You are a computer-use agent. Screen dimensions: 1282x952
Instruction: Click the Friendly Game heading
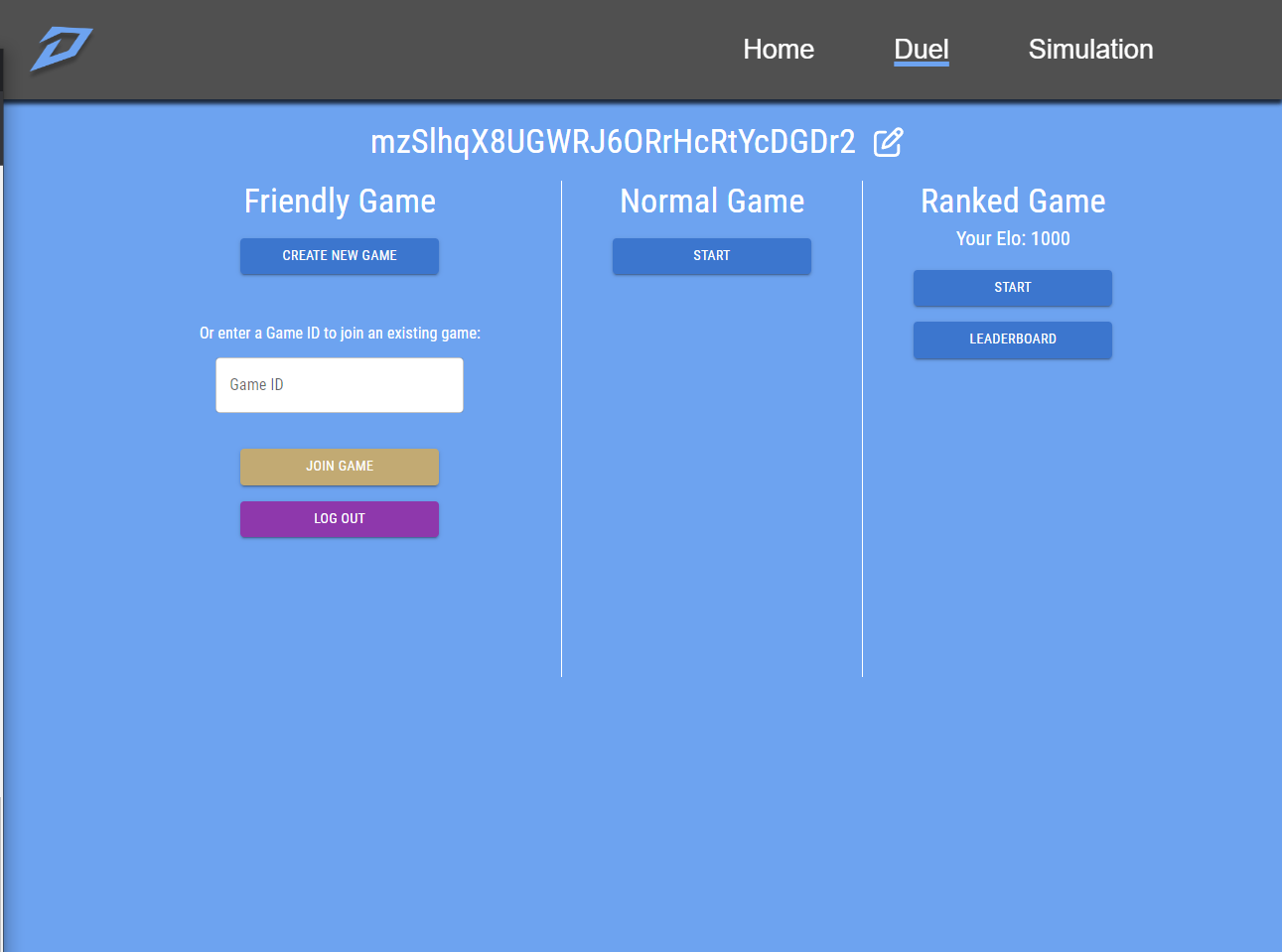(x=339, y=201)
